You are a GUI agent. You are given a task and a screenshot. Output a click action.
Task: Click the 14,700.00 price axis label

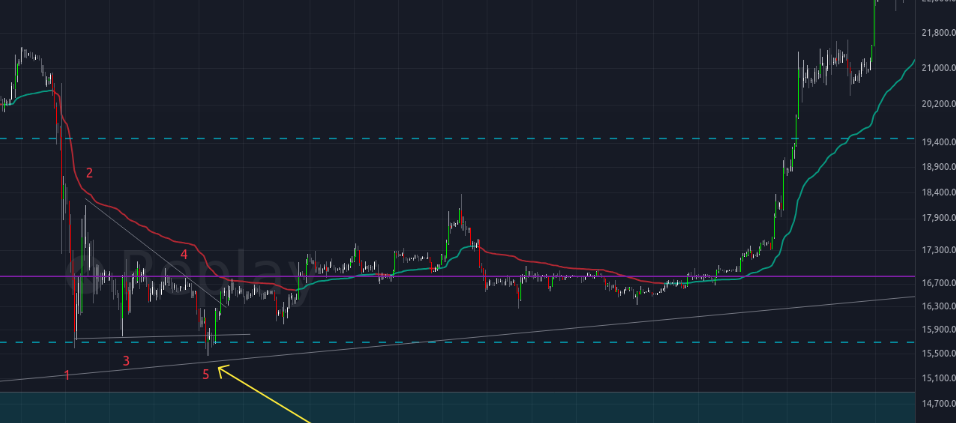click(x=937, y=403)
